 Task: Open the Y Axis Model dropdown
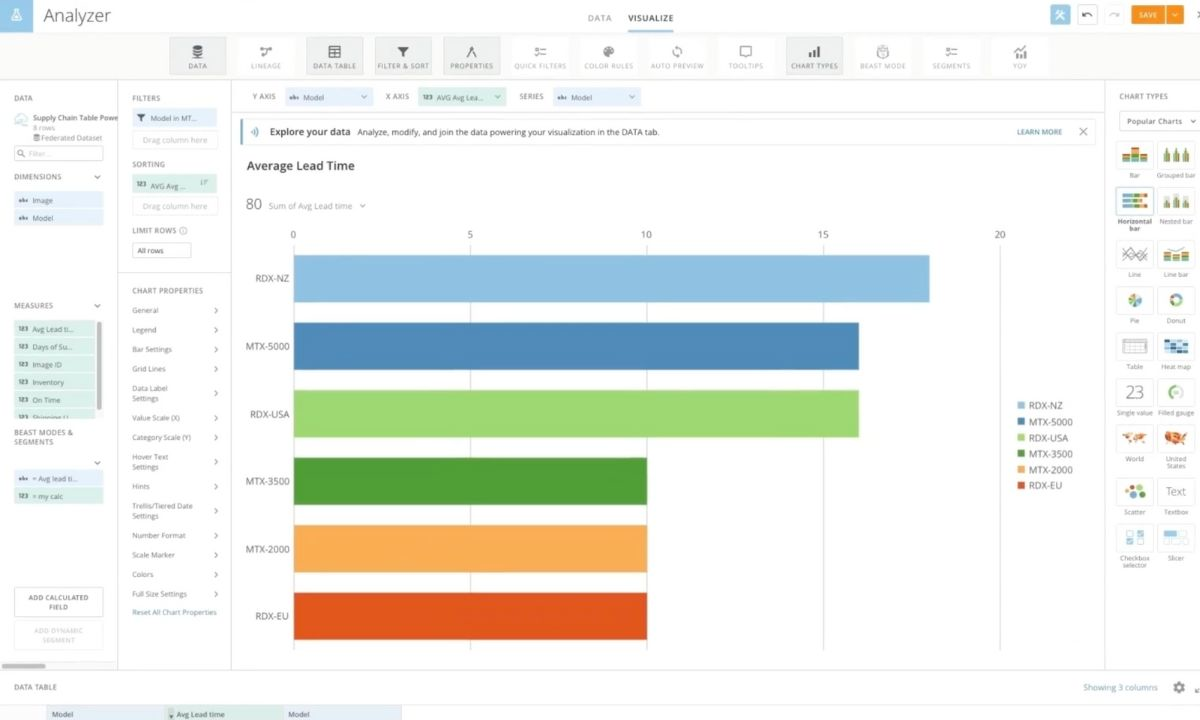pyautogui.click(x=329, y=97)
